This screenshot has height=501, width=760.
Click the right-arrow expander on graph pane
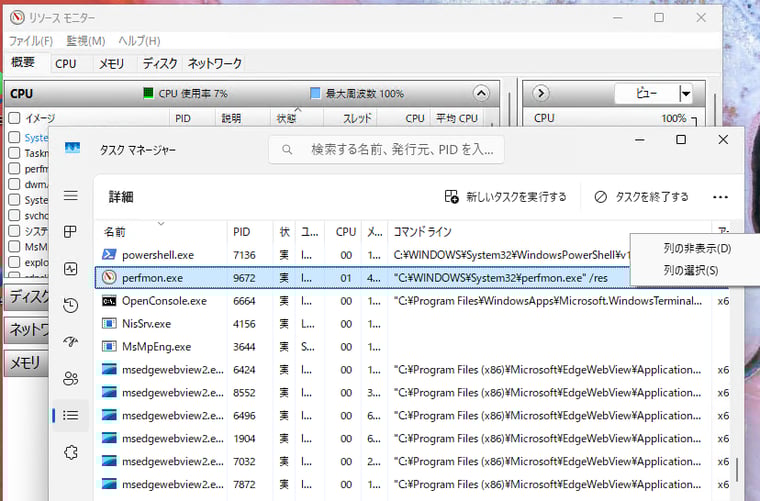click(x=541, y=93)
